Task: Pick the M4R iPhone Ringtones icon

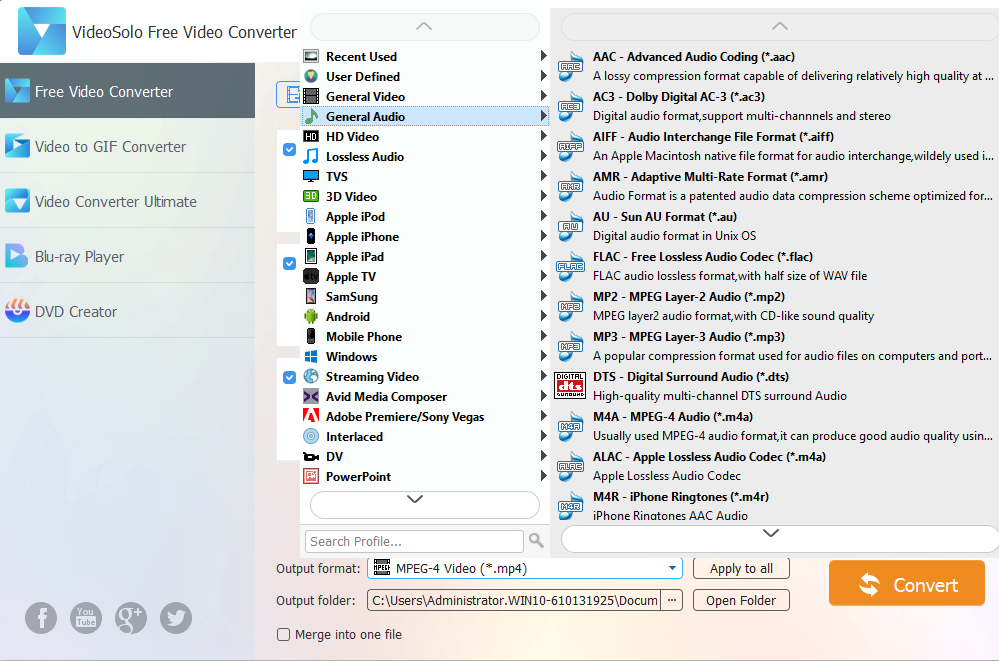Action: [570, 506]
